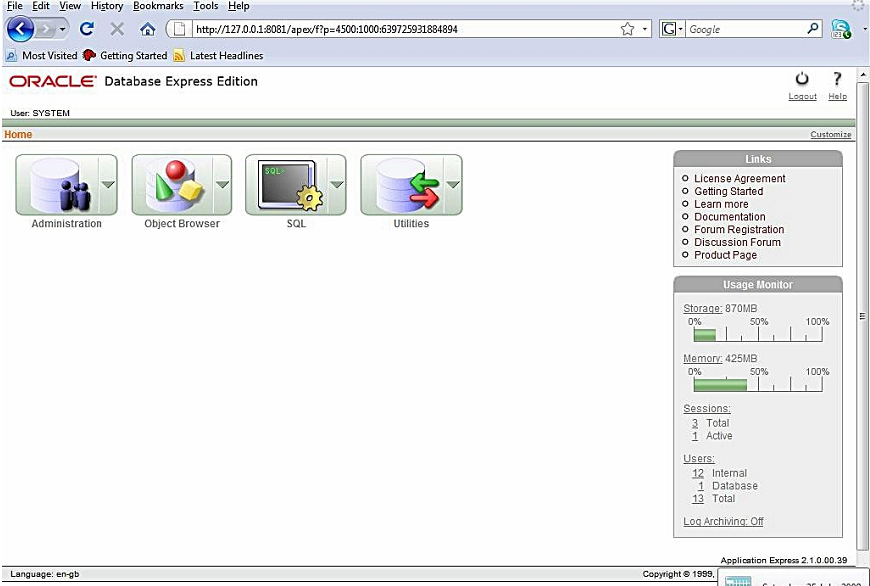Open the Edit menu
The image size is (870, 586).
41,6
